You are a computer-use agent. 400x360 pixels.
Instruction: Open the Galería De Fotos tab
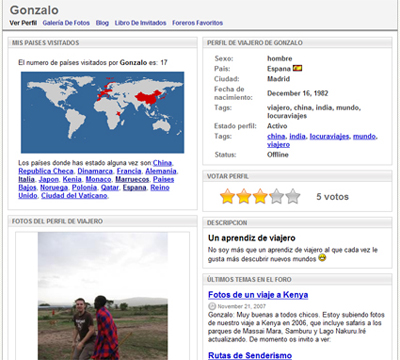[66, 23]
